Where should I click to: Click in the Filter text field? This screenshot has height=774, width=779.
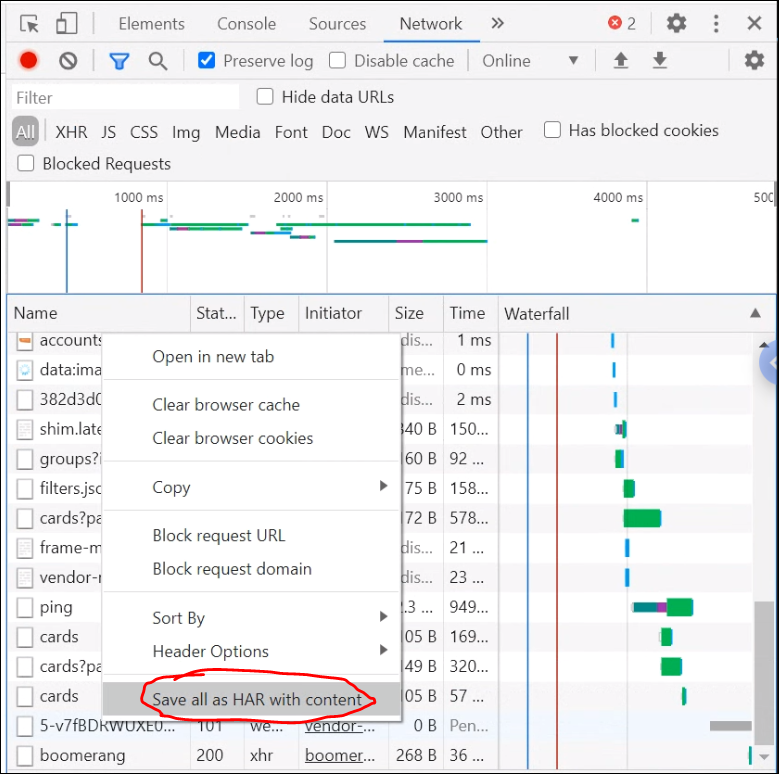(125, 97)
